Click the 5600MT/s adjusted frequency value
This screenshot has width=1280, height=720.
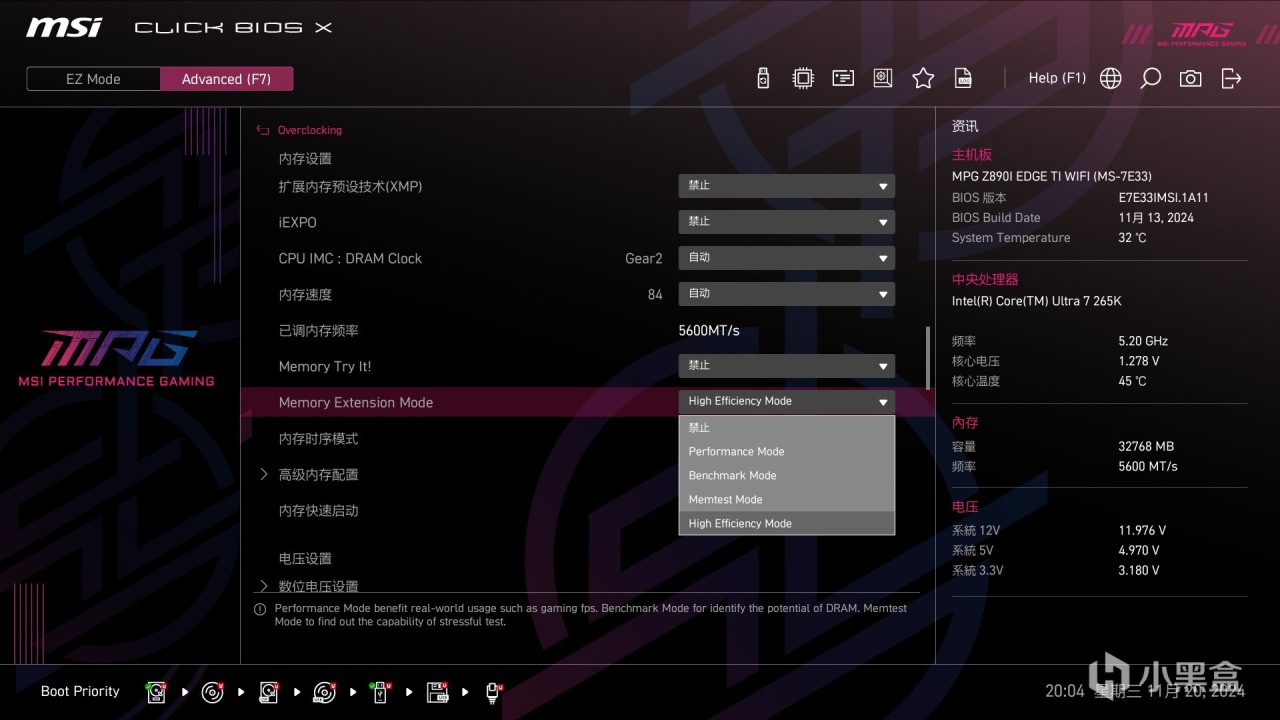coord(709,330)
